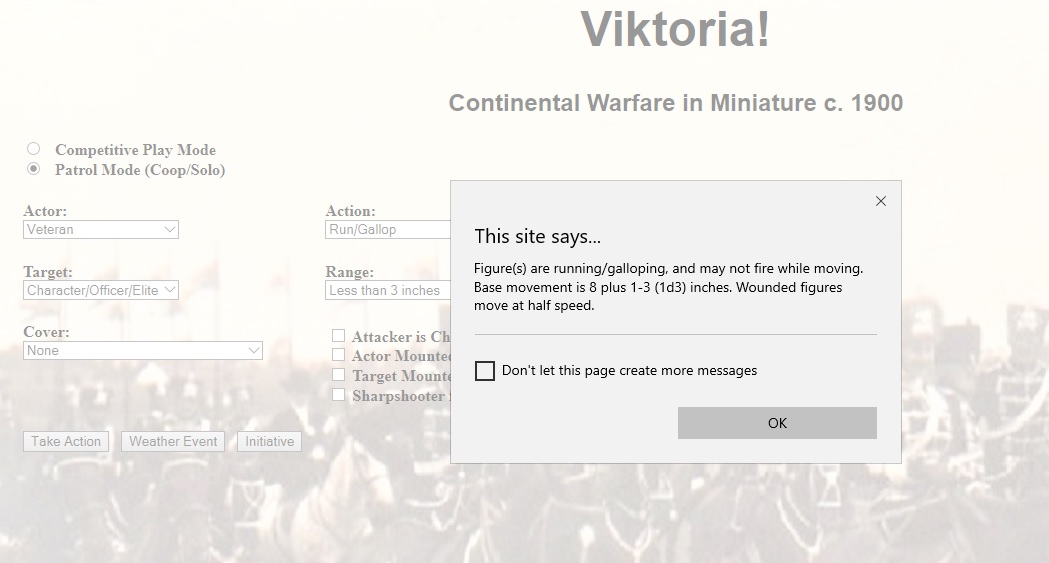Toggle the 'Attacker is Ch...' checkbox
The image size is (1049, 563).
click(339, 336)
